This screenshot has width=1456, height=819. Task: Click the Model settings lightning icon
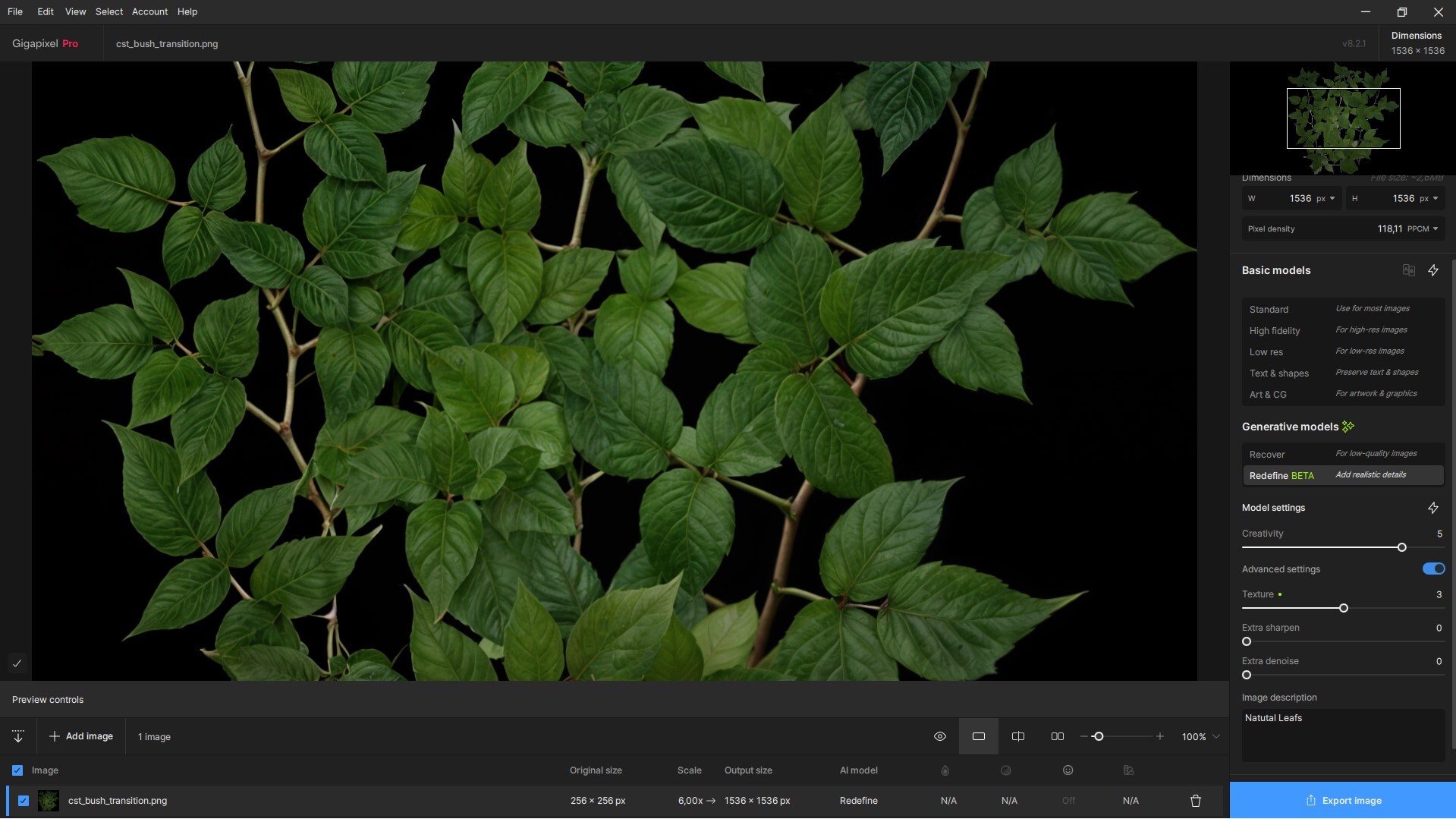(x=1433, y=508)
